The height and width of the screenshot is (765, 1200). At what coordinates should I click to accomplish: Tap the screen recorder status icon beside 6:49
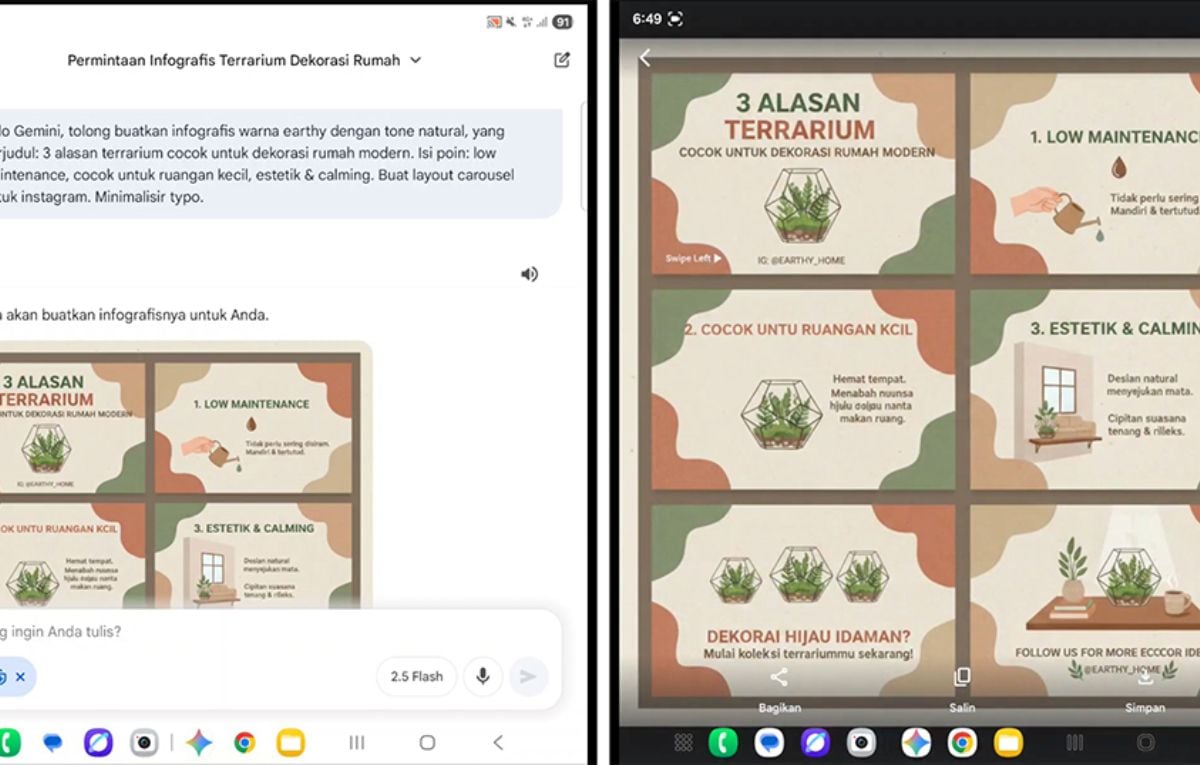pos(675,19)
